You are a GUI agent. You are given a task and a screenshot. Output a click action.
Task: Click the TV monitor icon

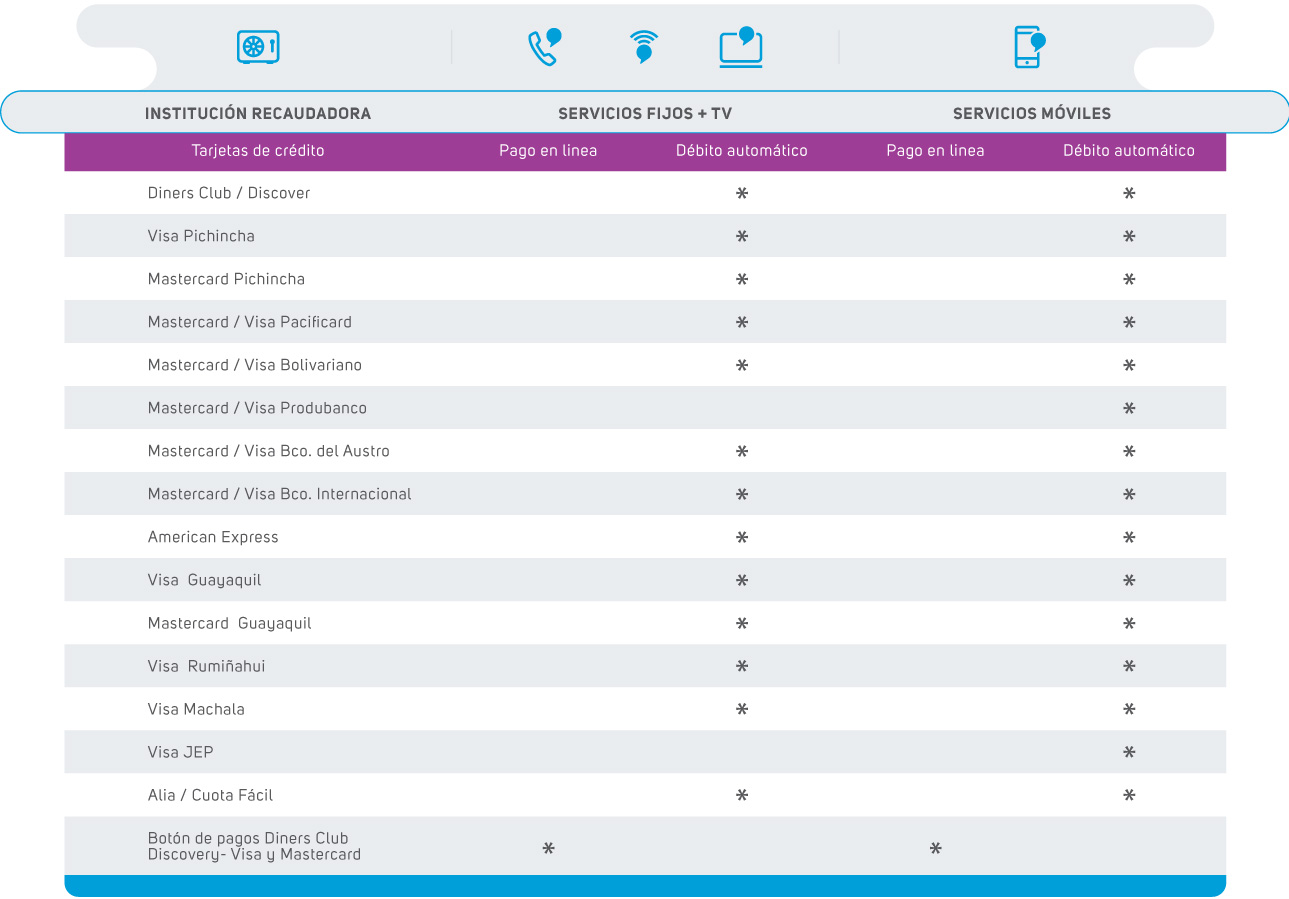tap(741, 47)
